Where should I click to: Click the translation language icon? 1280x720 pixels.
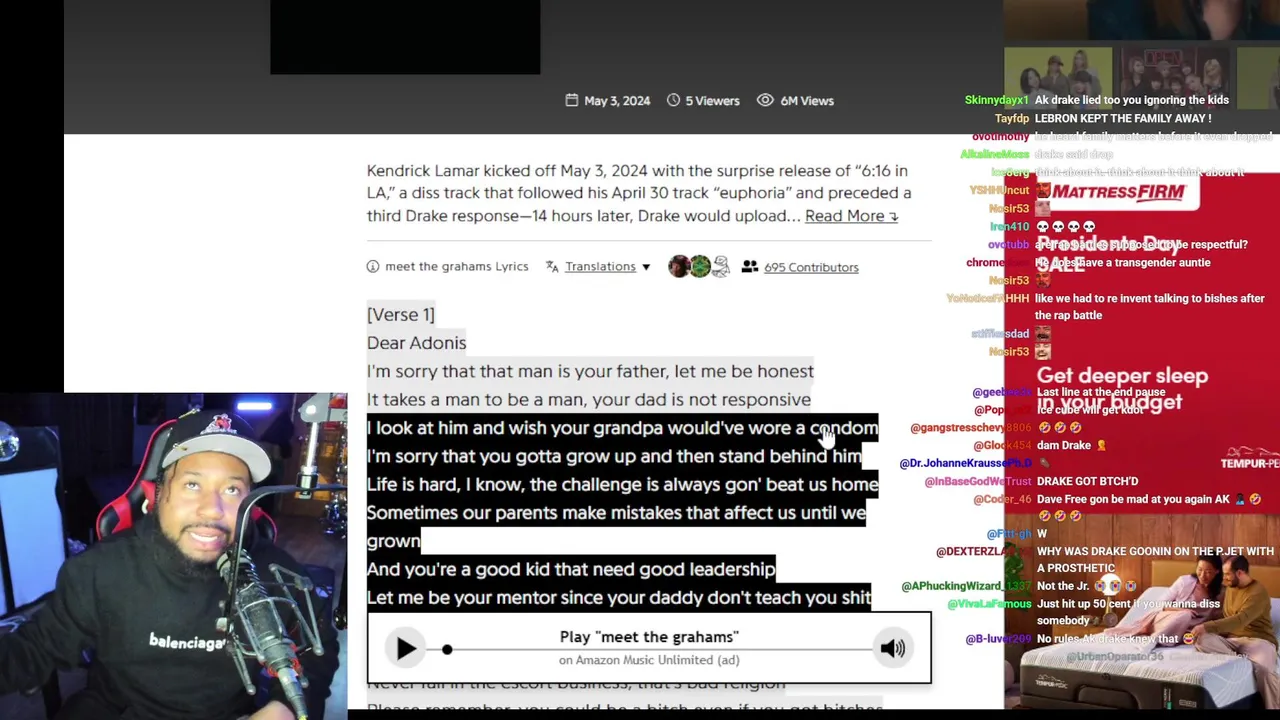[x=552, y=267]
